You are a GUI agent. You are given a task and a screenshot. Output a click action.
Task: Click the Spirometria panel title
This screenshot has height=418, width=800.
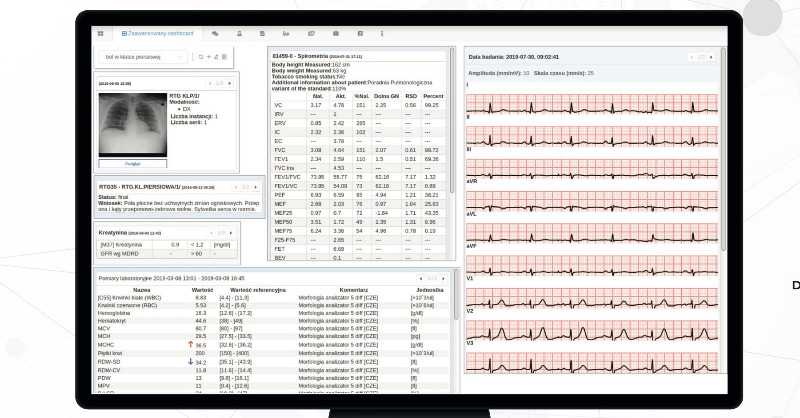317,56
